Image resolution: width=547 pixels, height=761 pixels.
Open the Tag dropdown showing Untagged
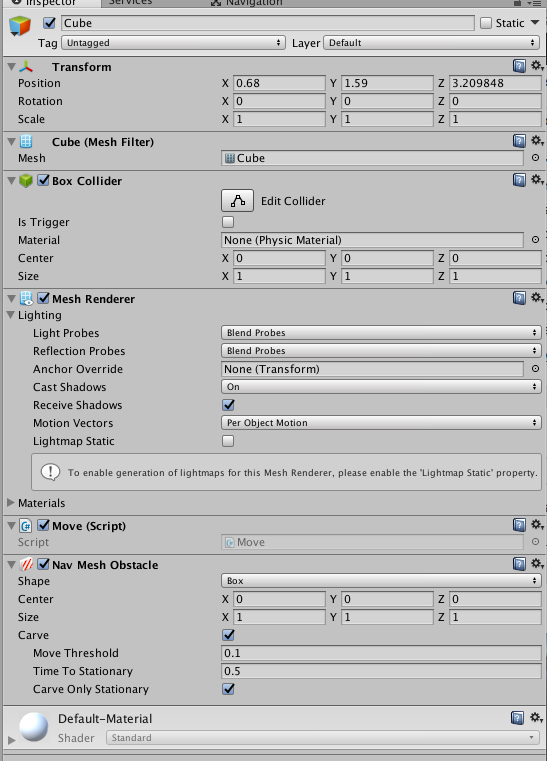point(173,43)
